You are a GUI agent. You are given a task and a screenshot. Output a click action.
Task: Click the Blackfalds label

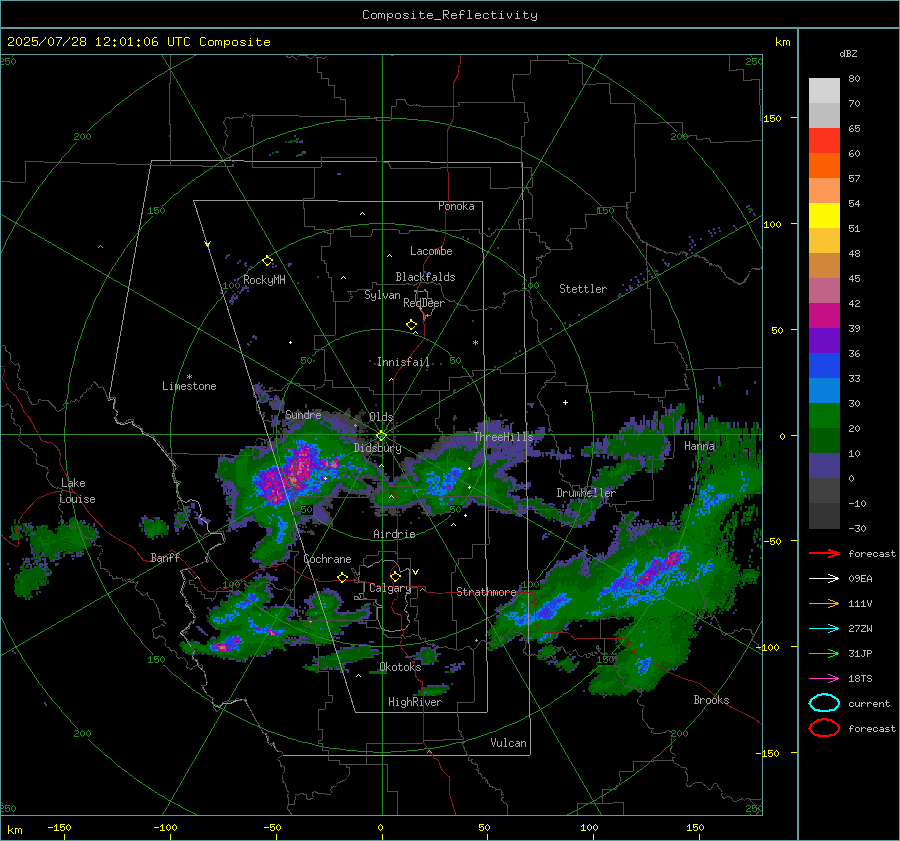tap(425, 277)
